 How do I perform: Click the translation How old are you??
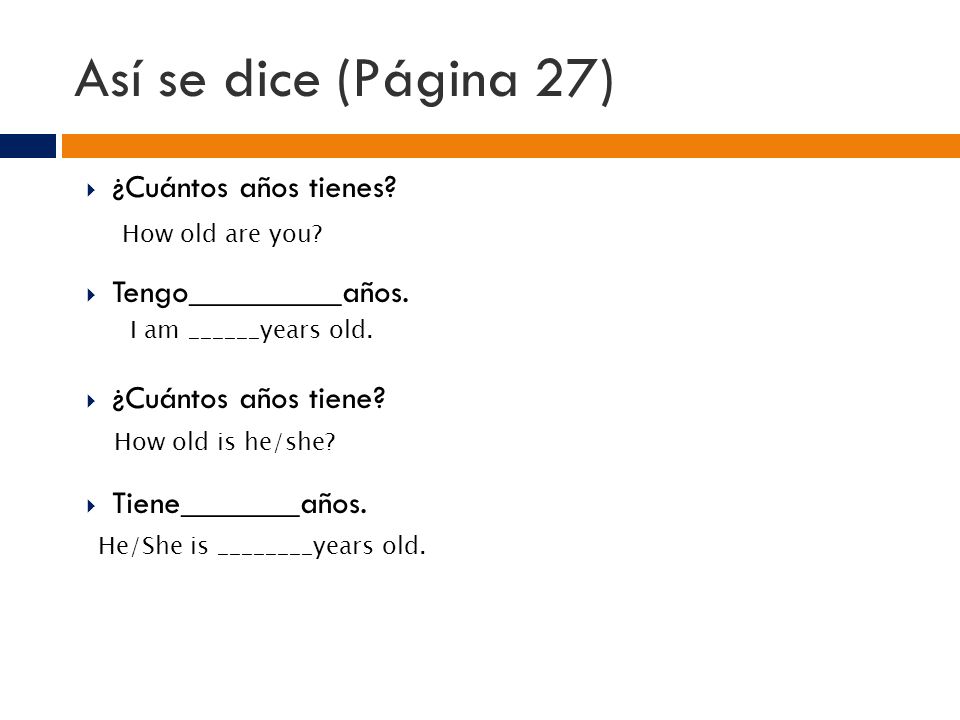[222, 234]
